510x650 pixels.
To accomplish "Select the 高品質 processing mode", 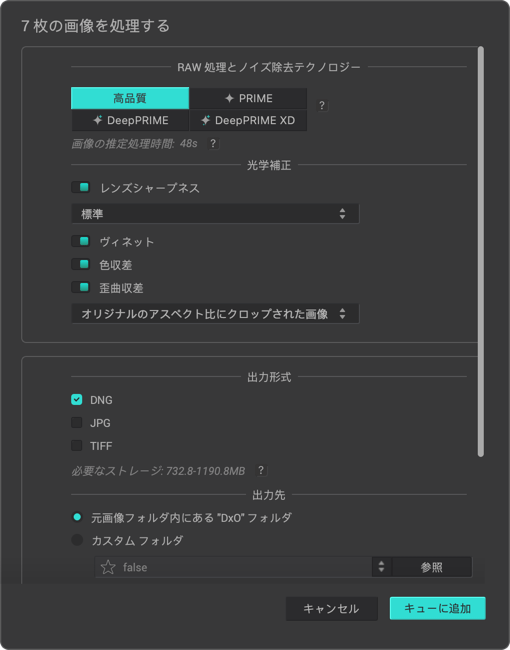I will (x=130, y=98).
